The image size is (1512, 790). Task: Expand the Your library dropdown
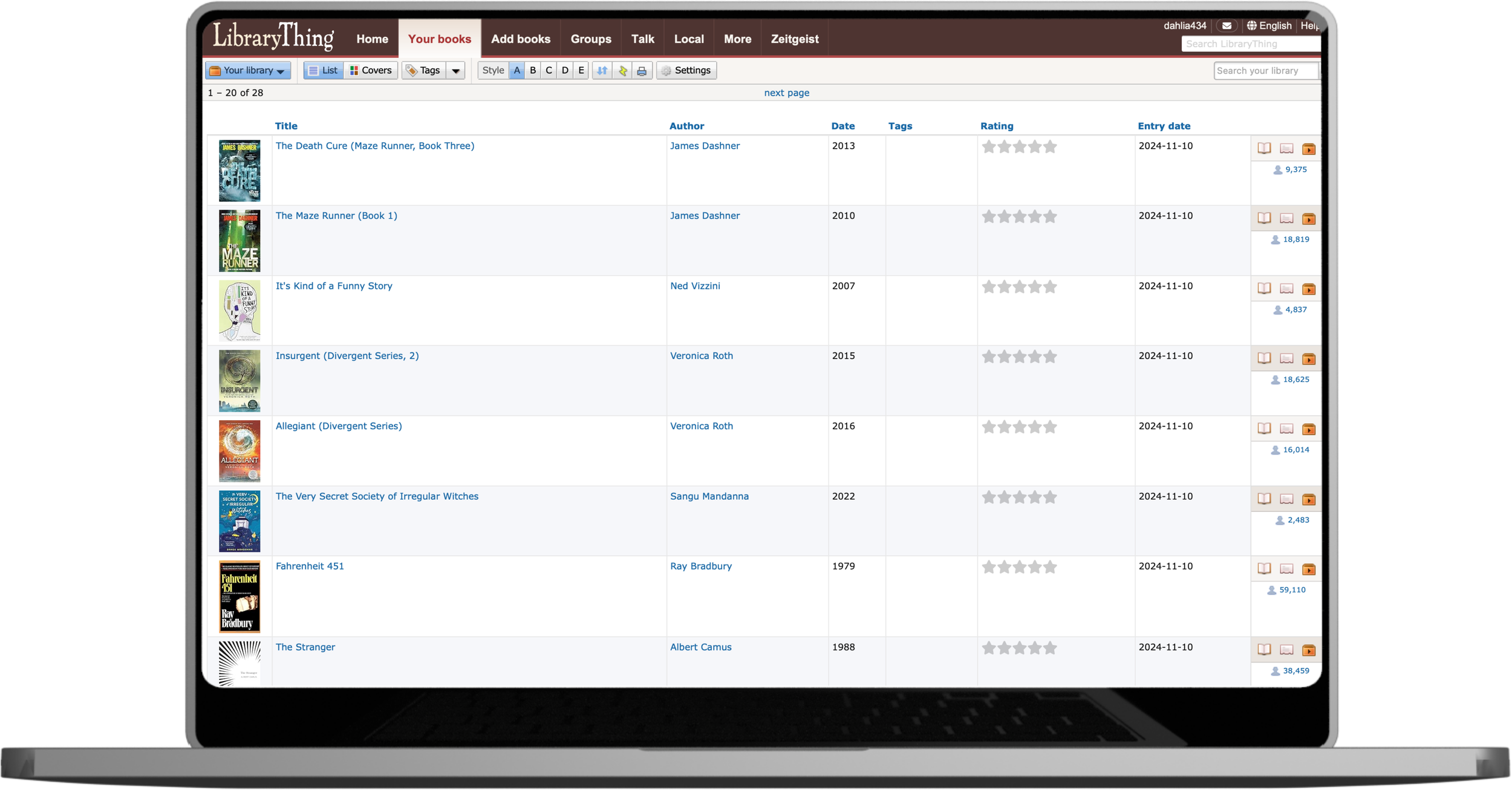[x=248, y=71]
